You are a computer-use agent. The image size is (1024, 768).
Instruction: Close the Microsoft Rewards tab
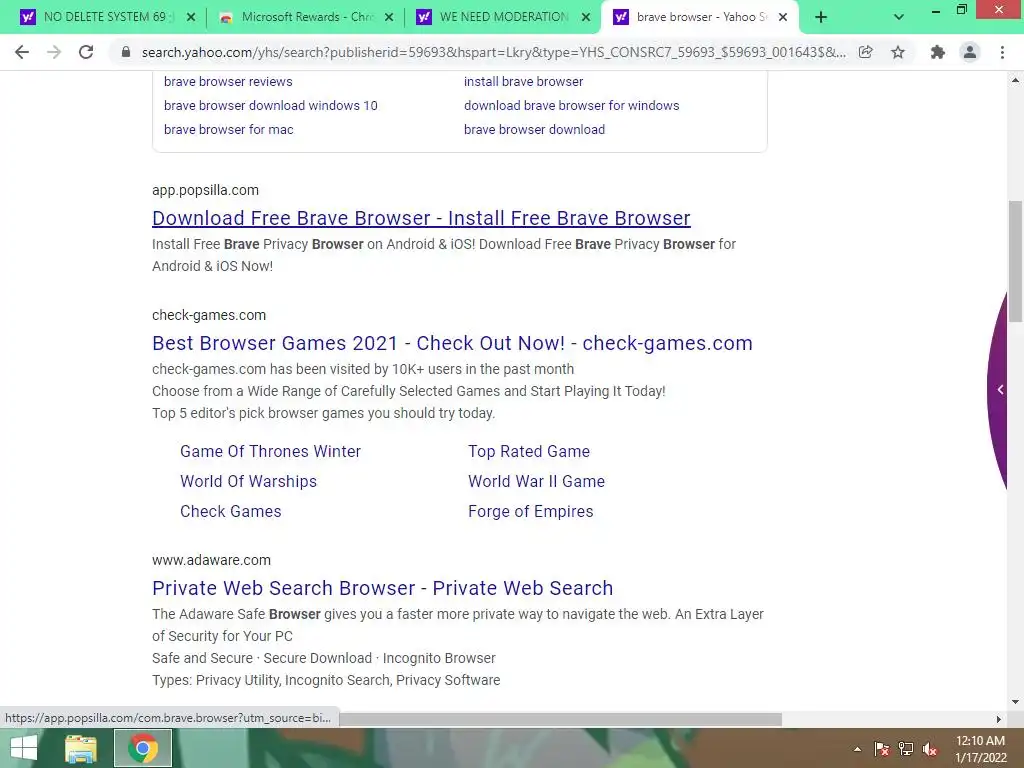click(x=389, y=18)
